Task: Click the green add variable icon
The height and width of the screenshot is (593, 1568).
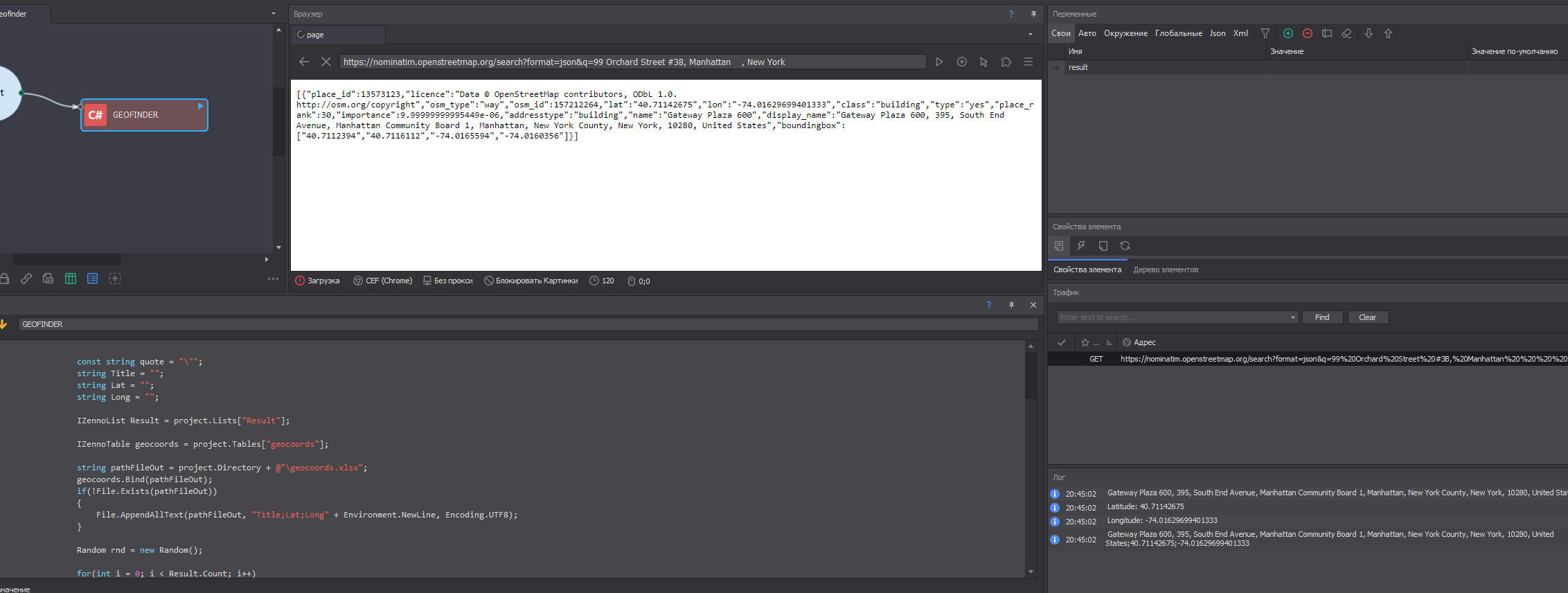Action: coord(1288,33)
